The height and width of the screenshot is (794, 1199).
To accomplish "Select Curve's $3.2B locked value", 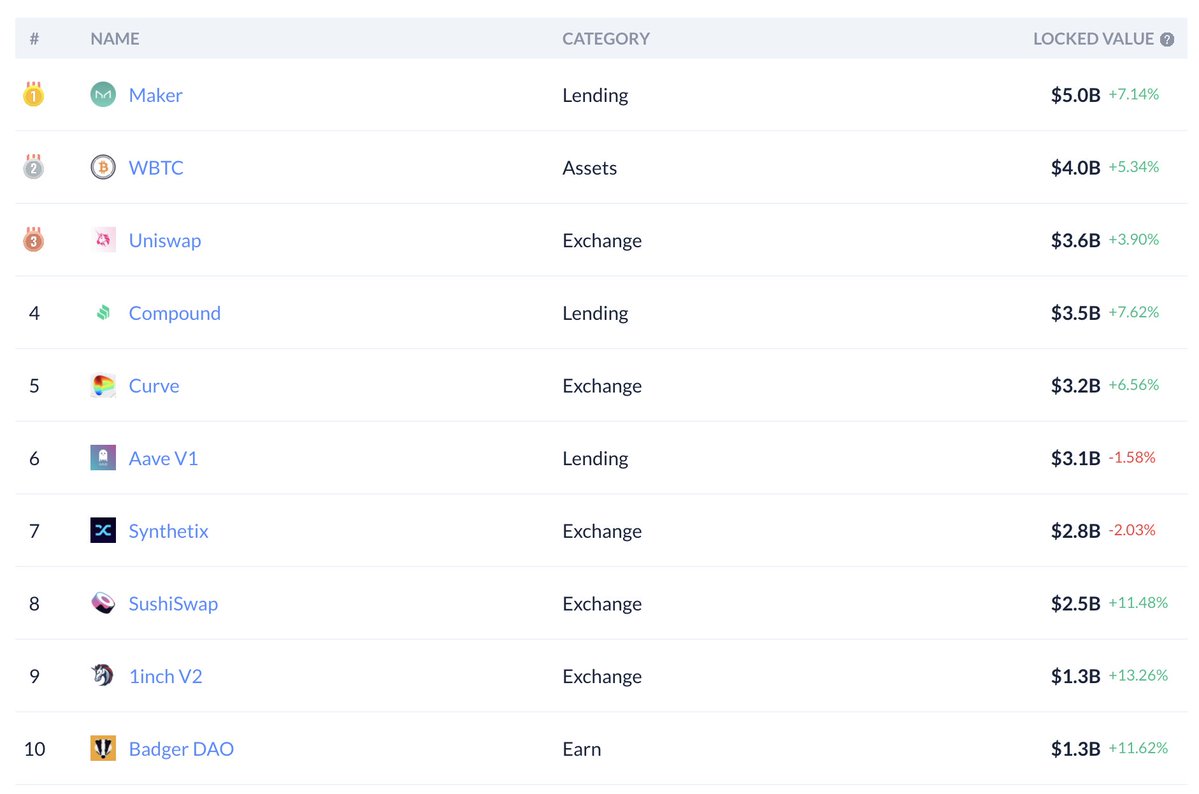I will pyautogui.click(x=1075, y=386).
